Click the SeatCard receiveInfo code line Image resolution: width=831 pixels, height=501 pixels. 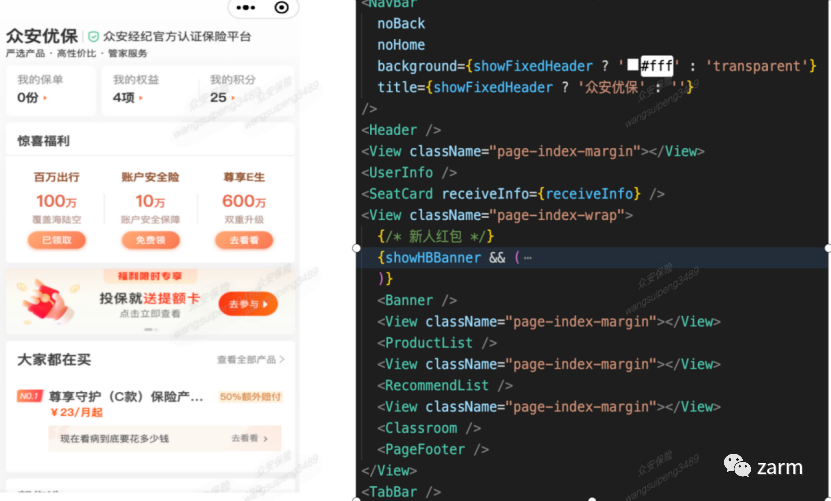point(513,194)
